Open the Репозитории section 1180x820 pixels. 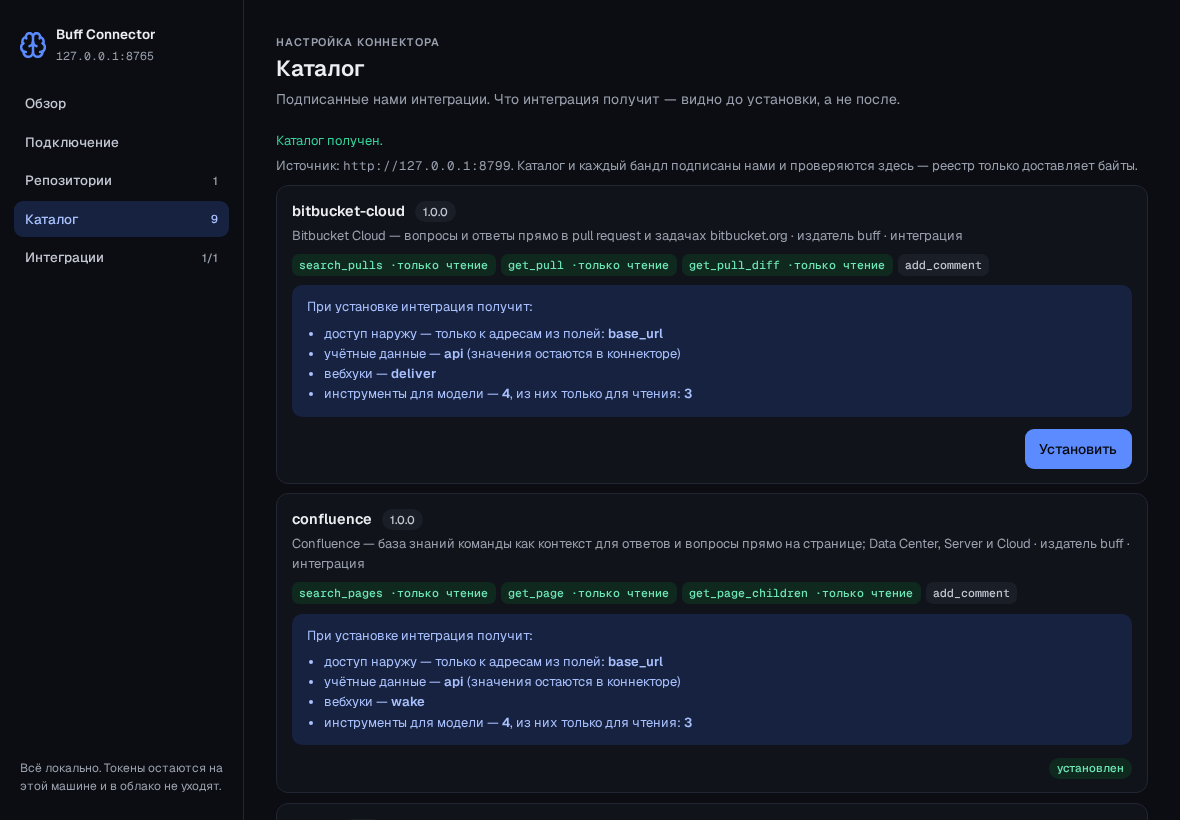[x=121, y=181]
